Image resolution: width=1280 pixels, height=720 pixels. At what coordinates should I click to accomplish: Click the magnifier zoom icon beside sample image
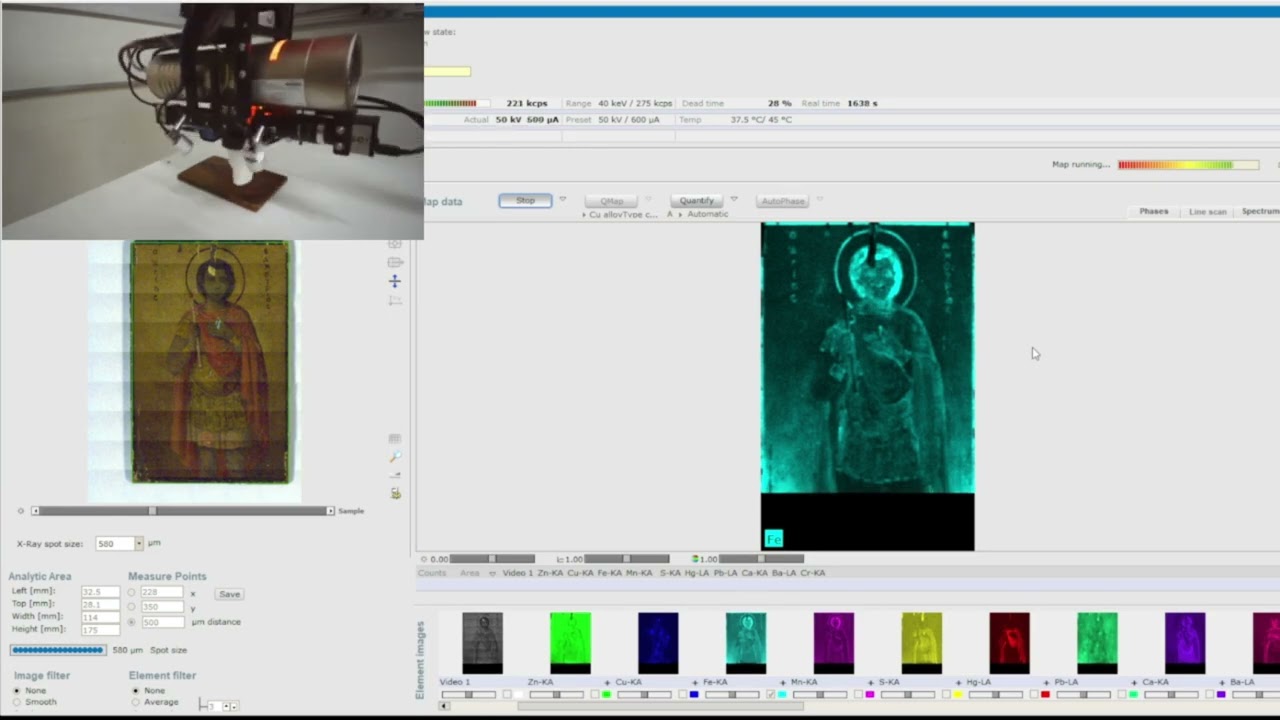[x=395, y=457]
